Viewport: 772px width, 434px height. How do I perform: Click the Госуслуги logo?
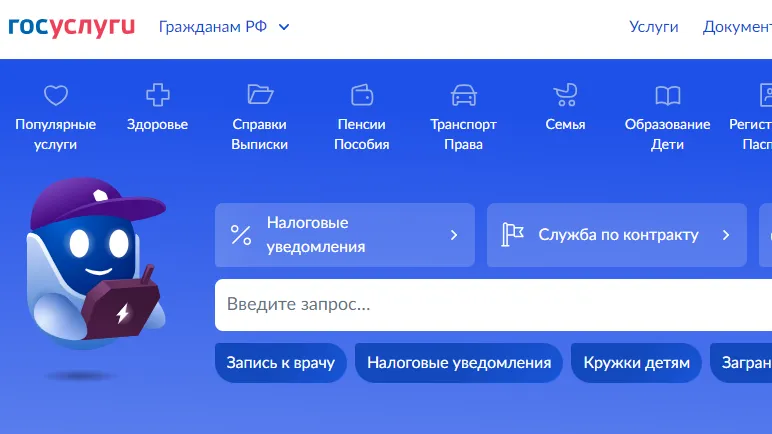(x=71, y=27)
